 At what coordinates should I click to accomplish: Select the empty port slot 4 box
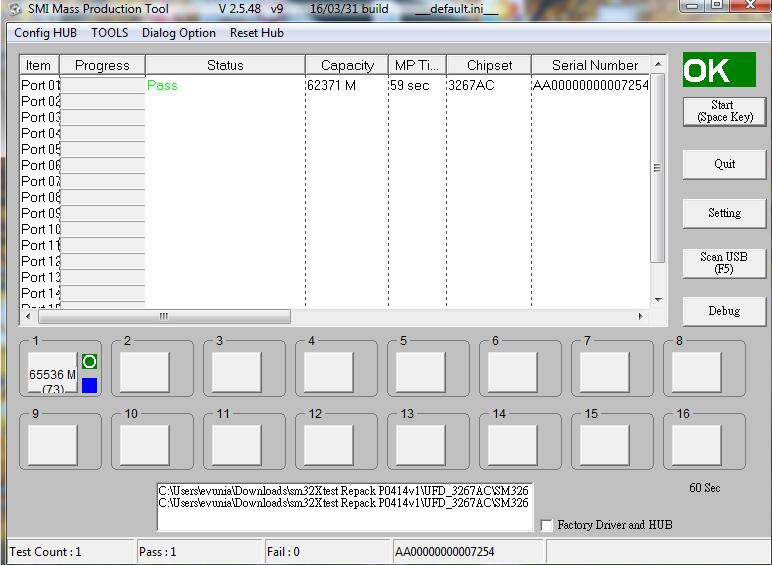329,372
